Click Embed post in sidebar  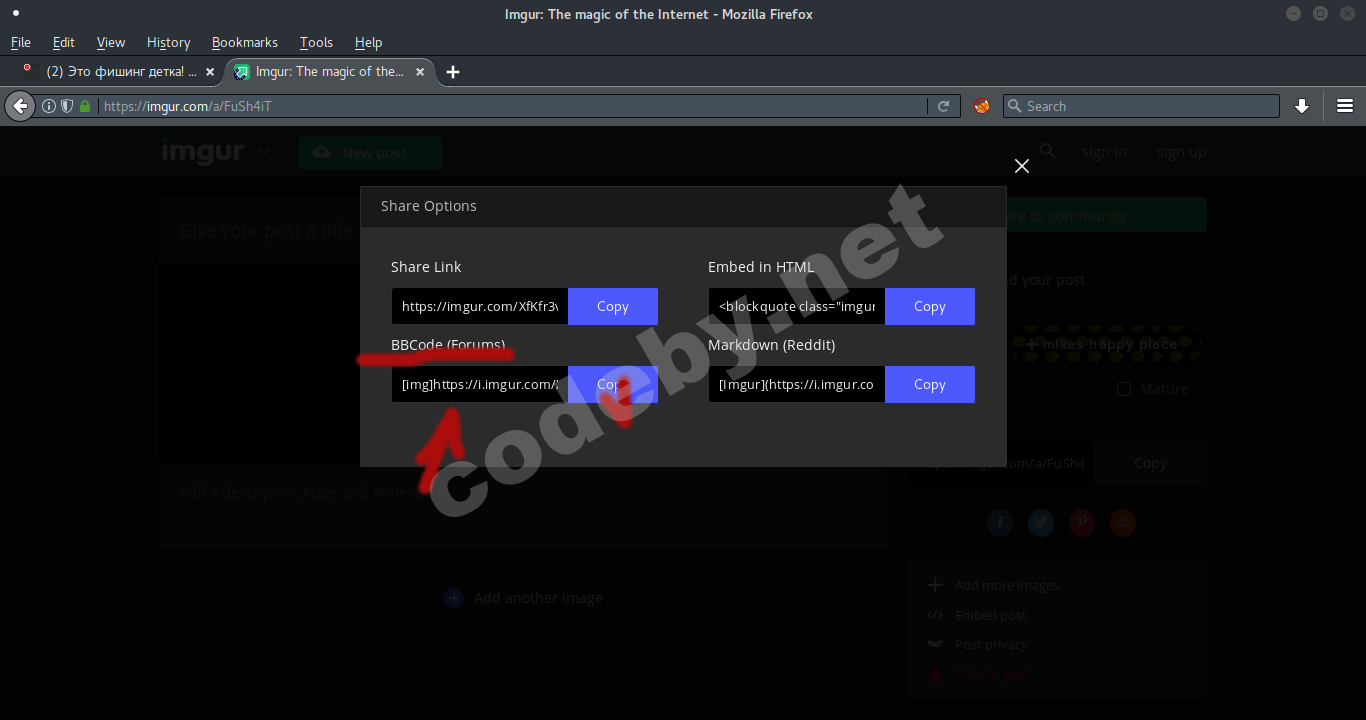tap(977, 616)
